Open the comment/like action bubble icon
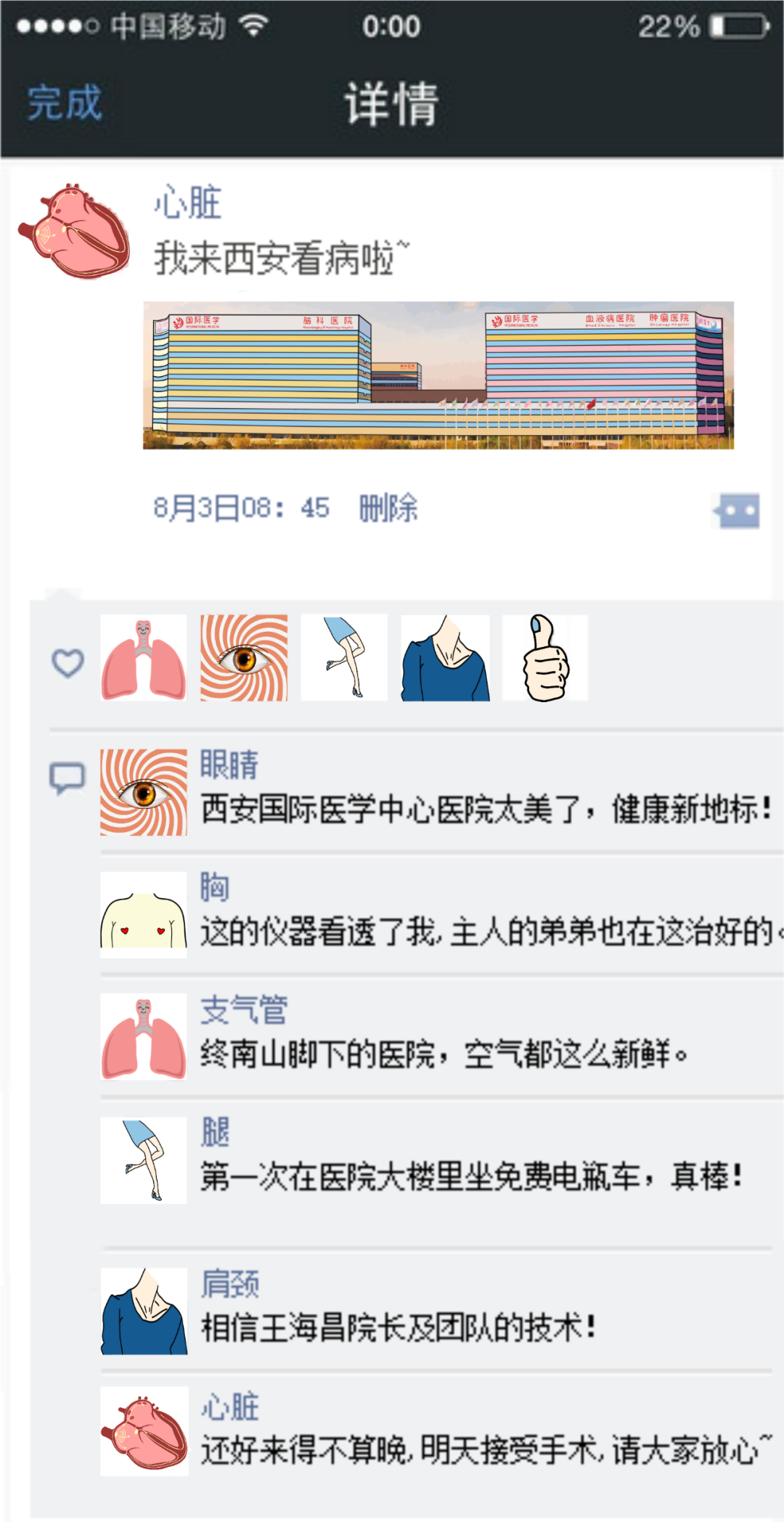The height and width of the screenshot is (1522, 784). [737, 511]
